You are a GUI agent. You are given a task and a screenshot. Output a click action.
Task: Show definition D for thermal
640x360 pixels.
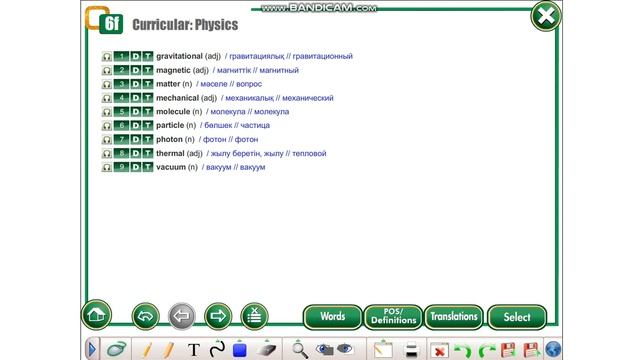136,153
